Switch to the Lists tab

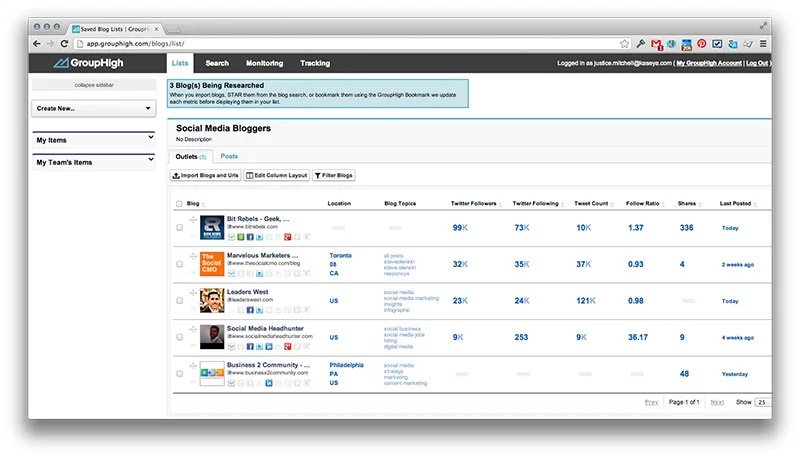point(180,63)
